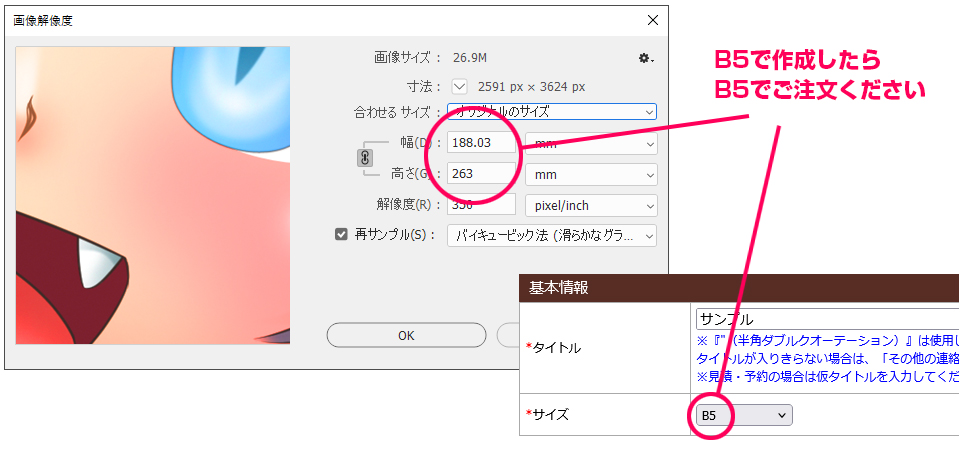Toggle the 再サンプル checkbox
Image resolution: width=963 pixels, height=466 pixels.
(341, 235)
